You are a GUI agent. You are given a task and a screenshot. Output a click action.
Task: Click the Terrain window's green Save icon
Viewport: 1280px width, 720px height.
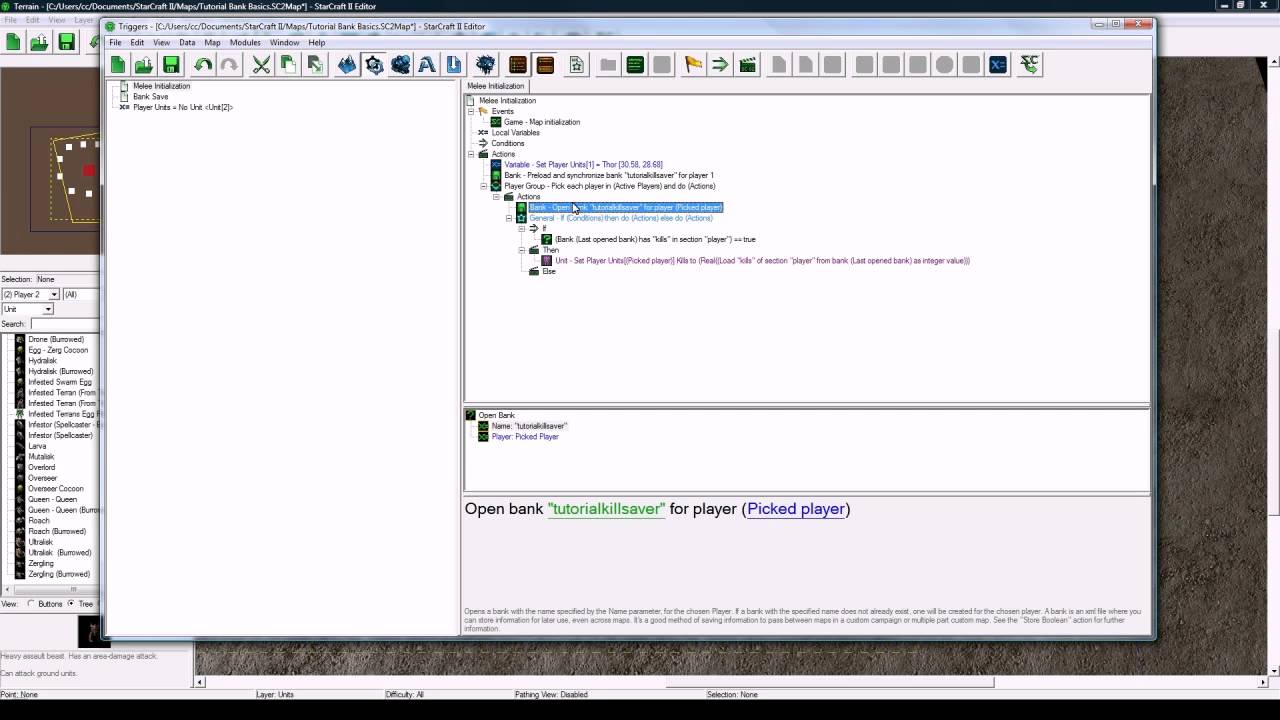pos(66,42)
